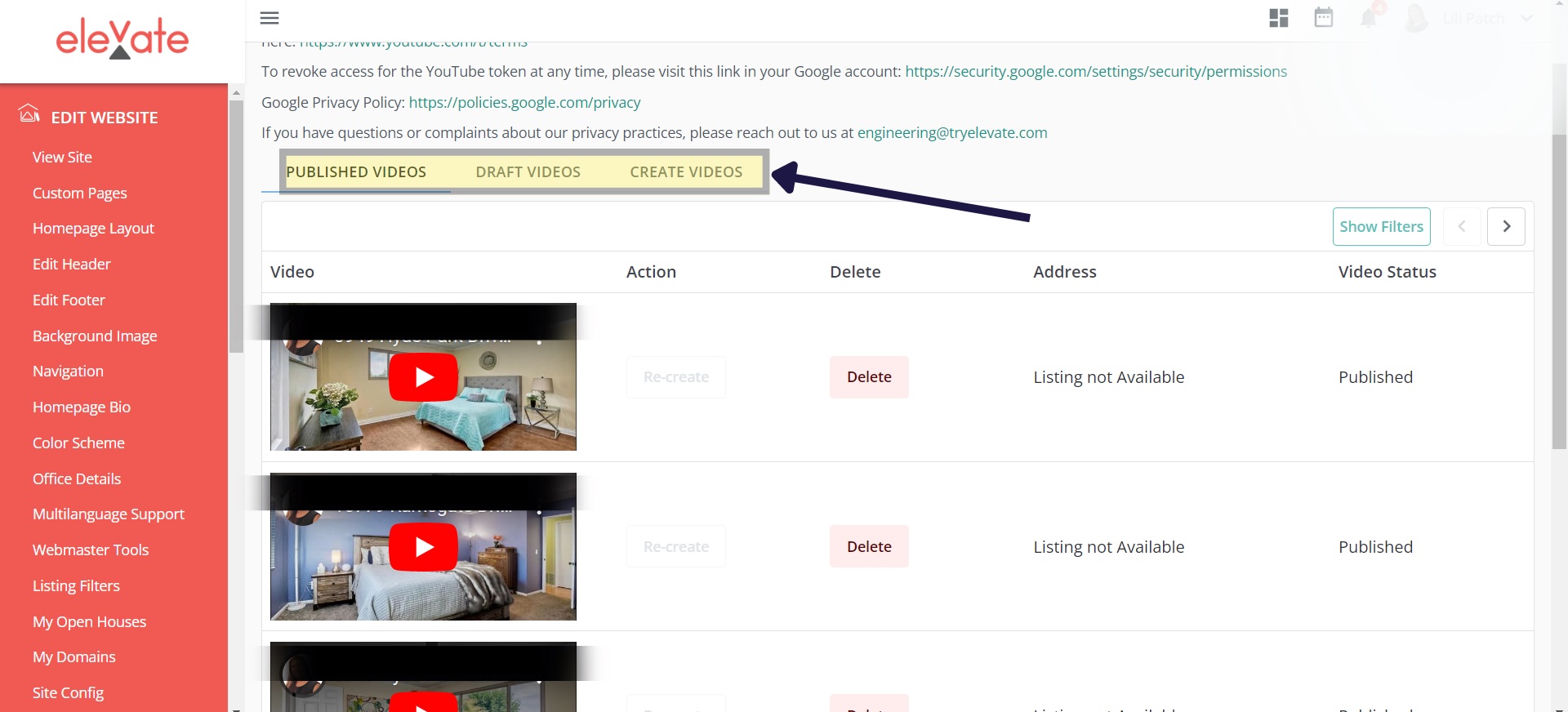Click second row Published status

pyautogui.click(x=1375, y=547)
